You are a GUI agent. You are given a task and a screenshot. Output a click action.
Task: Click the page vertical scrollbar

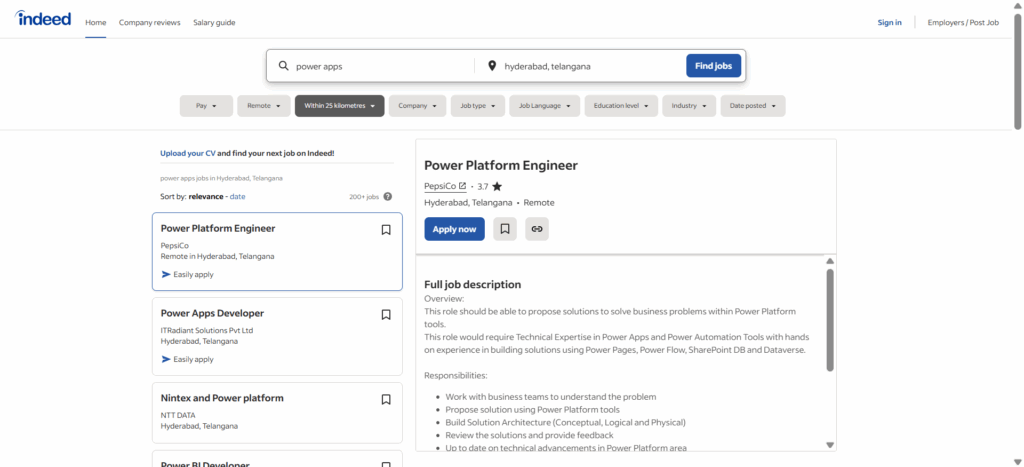pyautogui.click(x=1017, y=71)
